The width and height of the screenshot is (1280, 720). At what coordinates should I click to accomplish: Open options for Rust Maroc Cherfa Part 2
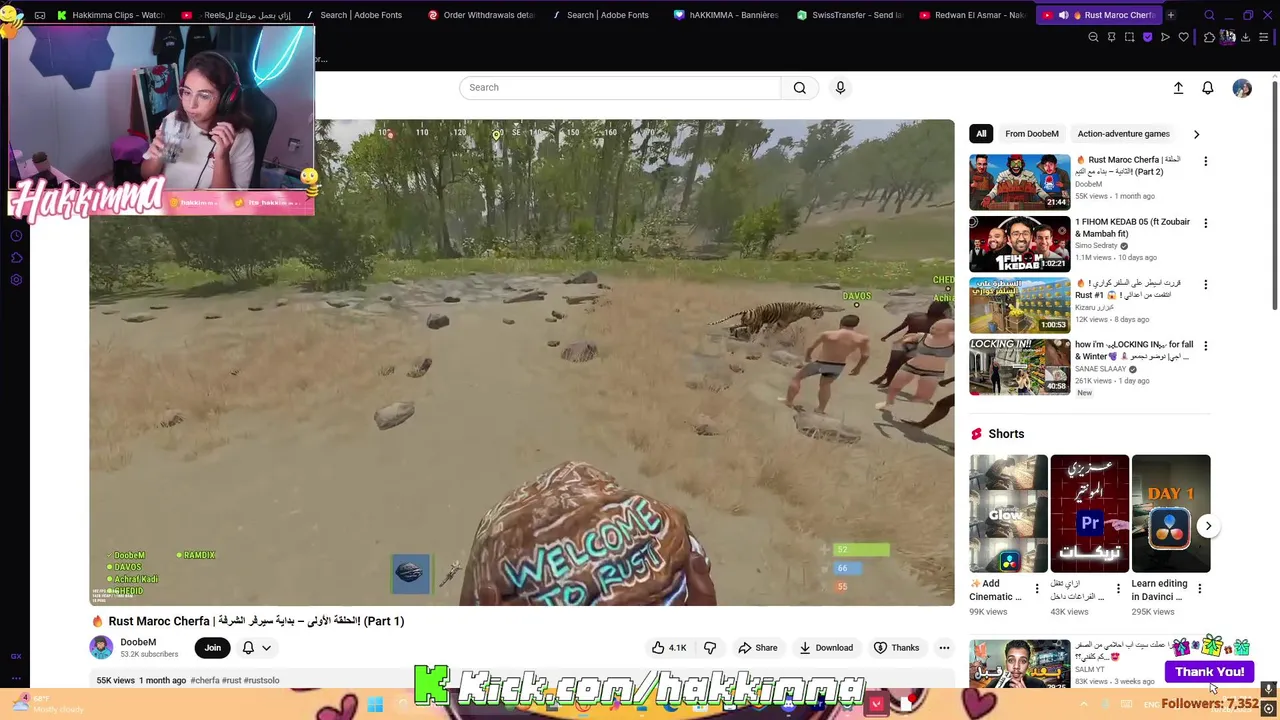[x=1205, y=161]
